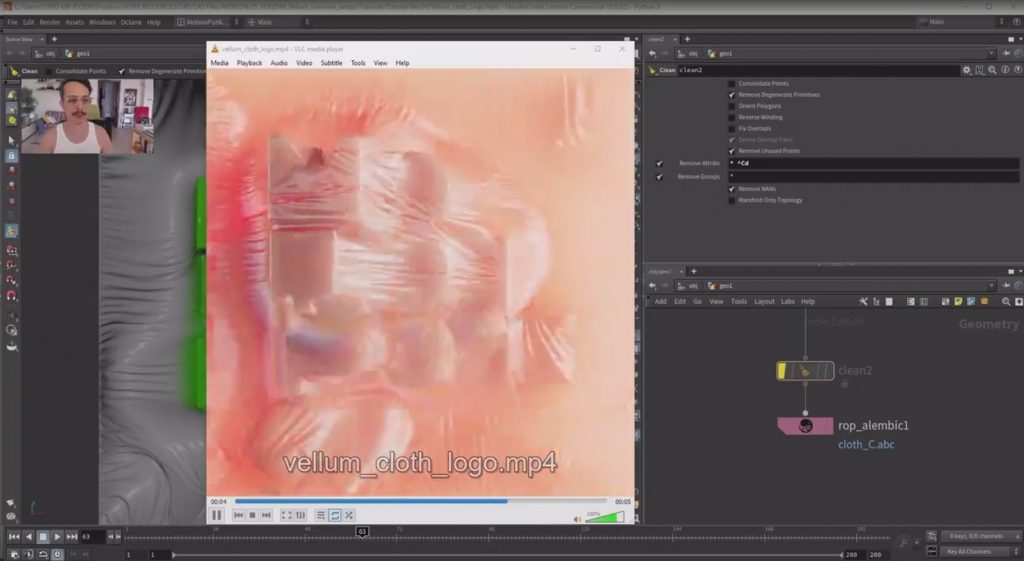Click network editor wrench tools icon
The width and height of the screenshot is (1024, 561).
click(x=863, y=301)
